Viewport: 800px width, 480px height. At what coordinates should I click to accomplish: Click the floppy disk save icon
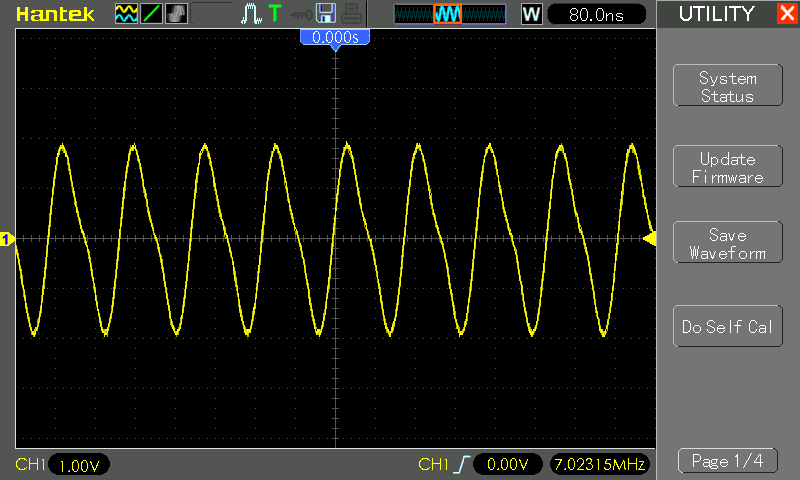click(326, 13)
